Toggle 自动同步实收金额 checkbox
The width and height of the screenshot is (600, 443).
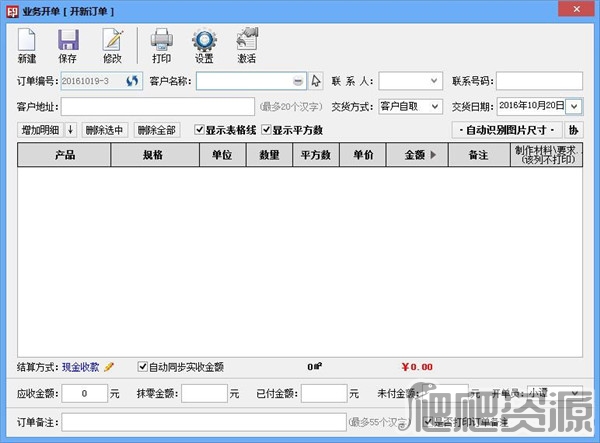pyautogui.click(x=142, y=366)
